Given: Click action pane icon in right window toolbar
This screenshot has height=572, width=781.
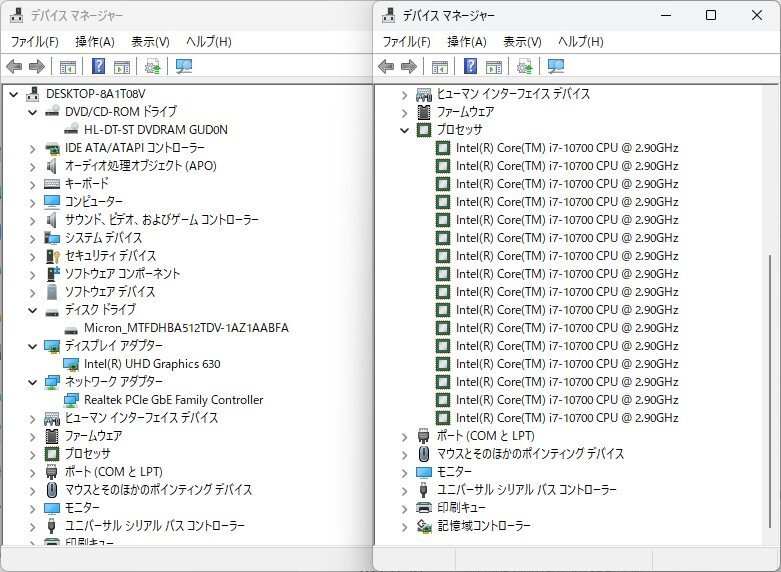Looking at the screenshot, I should (494, 66).
